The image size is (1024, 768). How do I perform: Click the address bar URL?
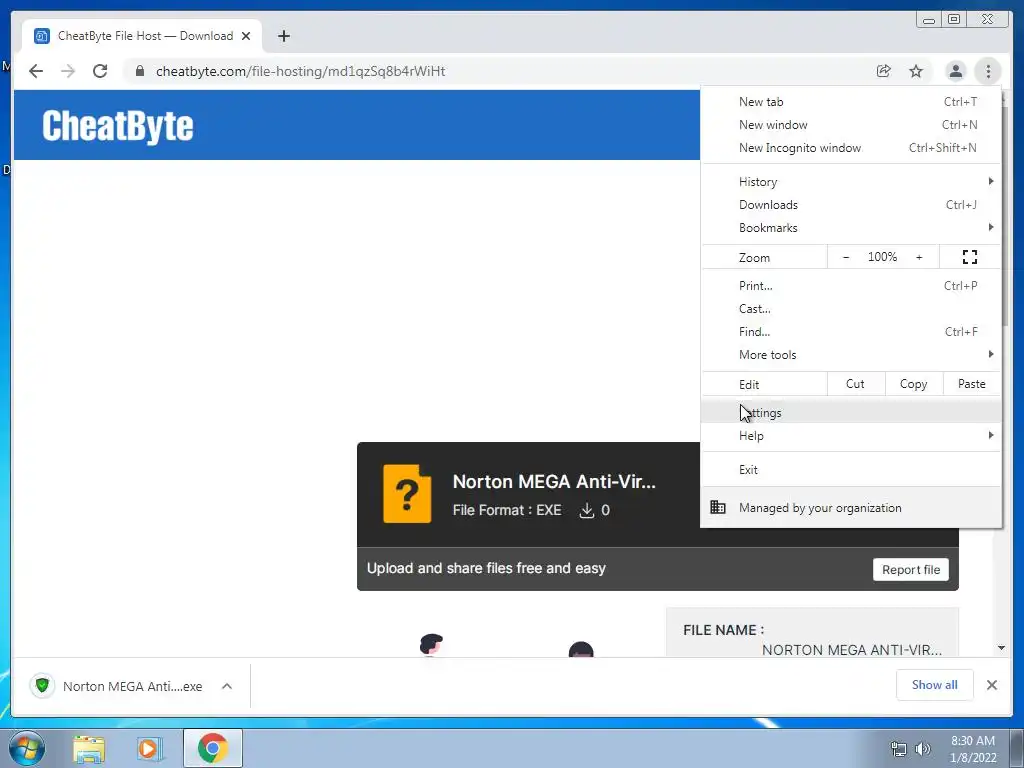click(300, 71)
